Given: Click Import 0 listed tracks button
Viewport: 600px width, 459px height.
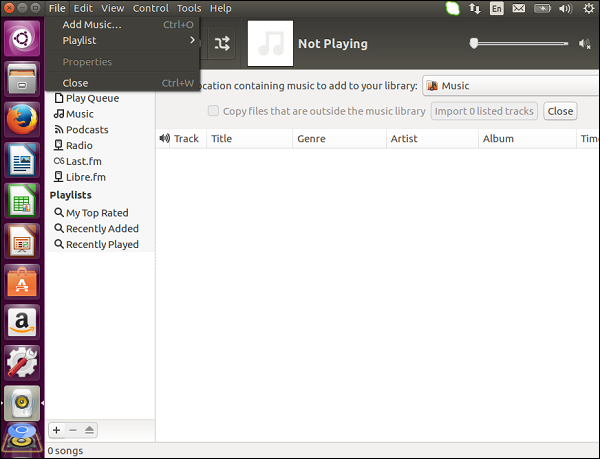Looking at the screenshot, I should 484,111.
